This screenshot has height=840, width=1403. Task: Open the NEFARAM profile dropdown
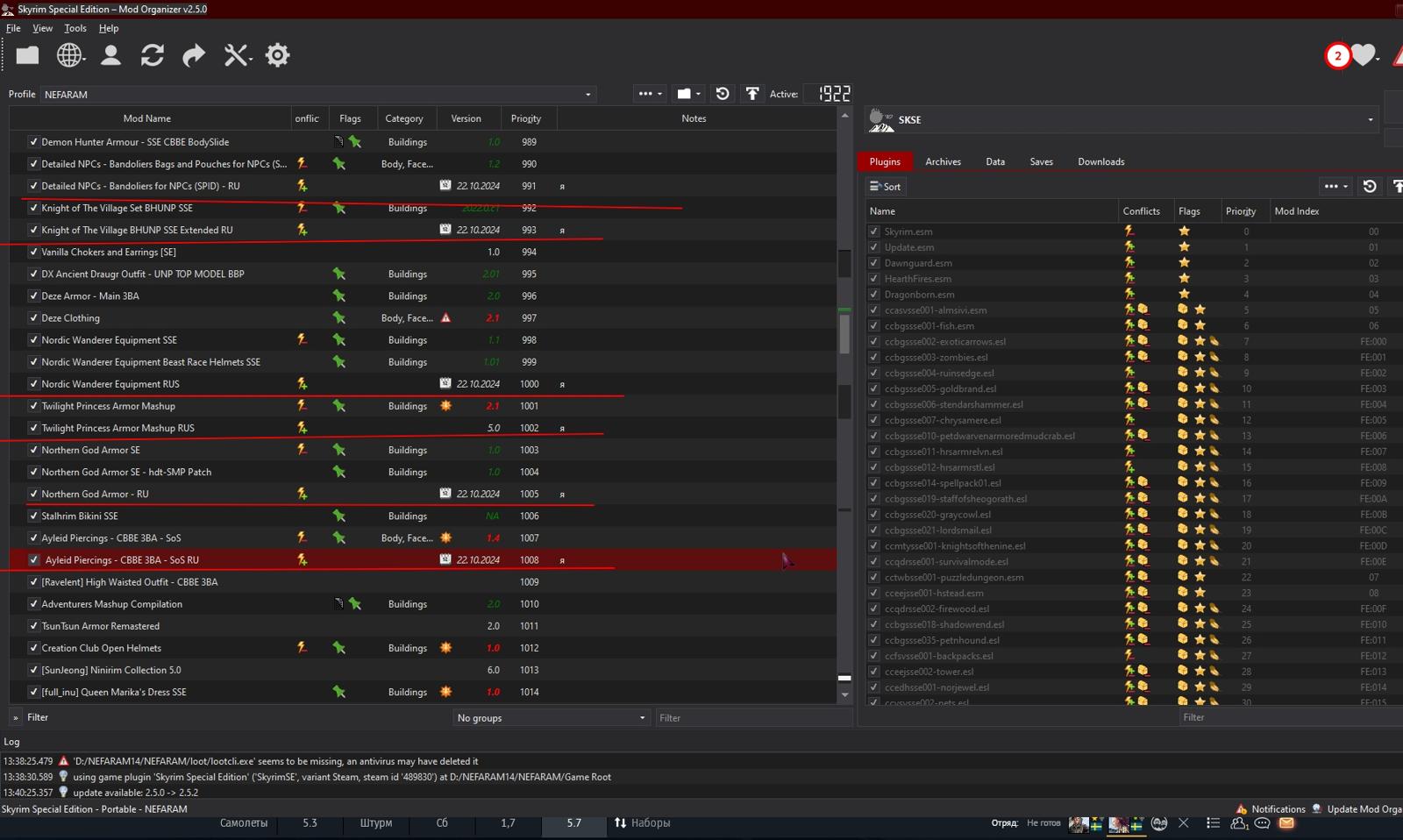point(318,94)
